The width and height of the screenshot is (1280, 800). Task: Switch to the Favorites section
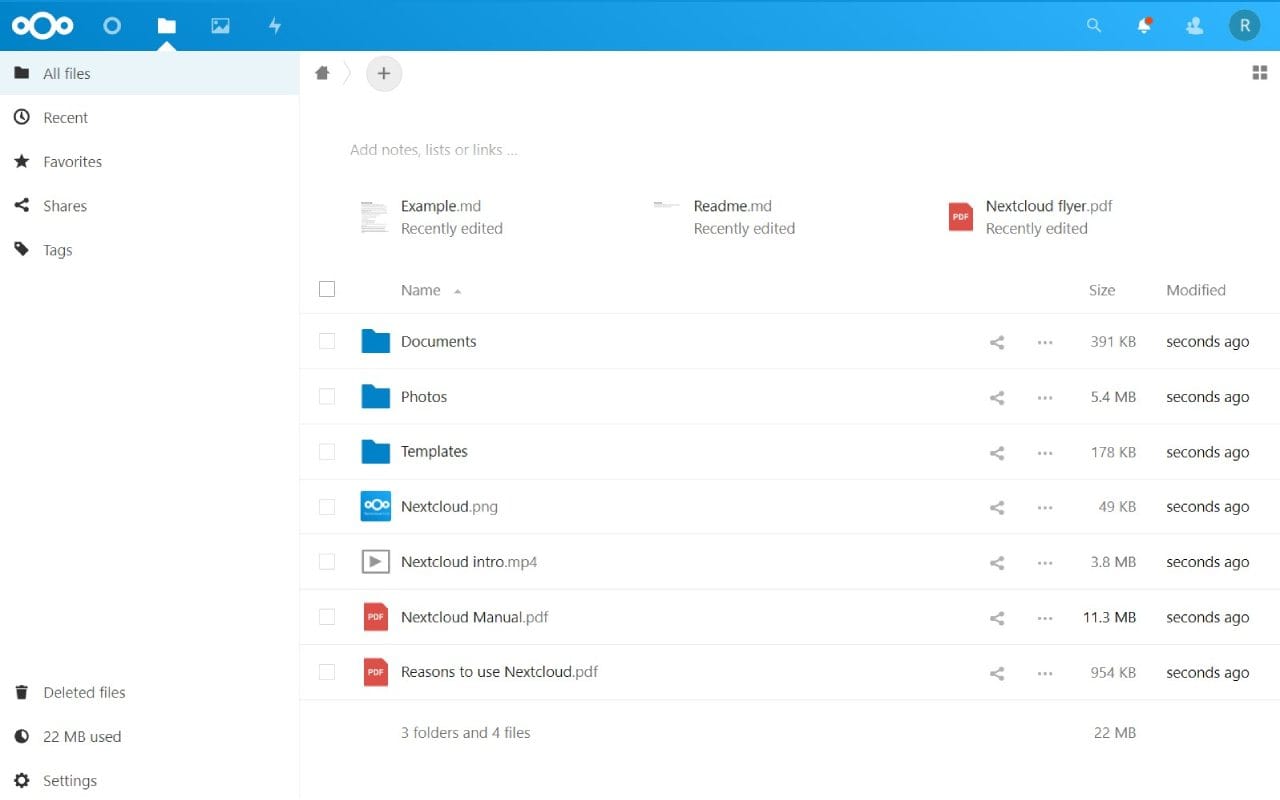click(72, 161)
